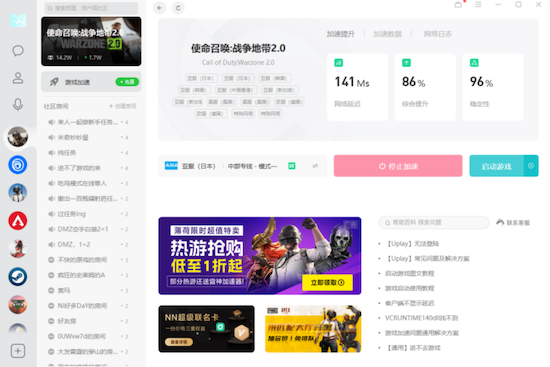Toggle the green 免费 badge on 游戏加速
The height and width of the screenshot is (367, 550).
coord(127,82)
